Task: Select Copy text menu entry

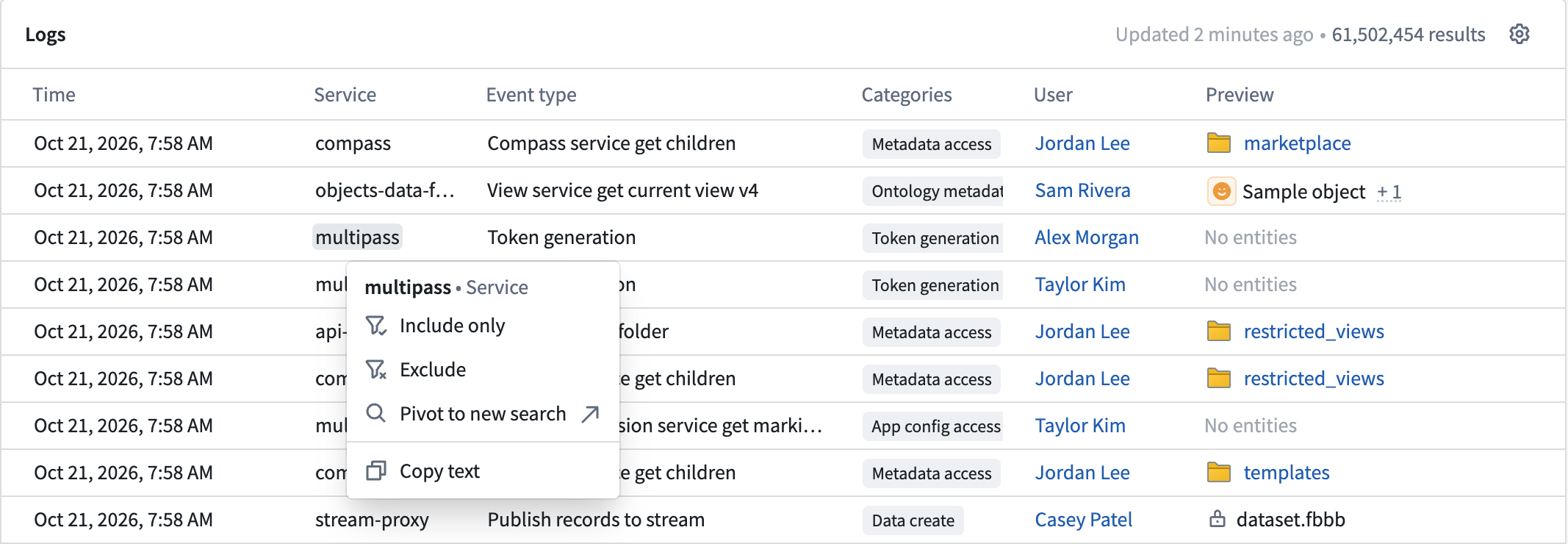Action: click(x=483, y=470)
